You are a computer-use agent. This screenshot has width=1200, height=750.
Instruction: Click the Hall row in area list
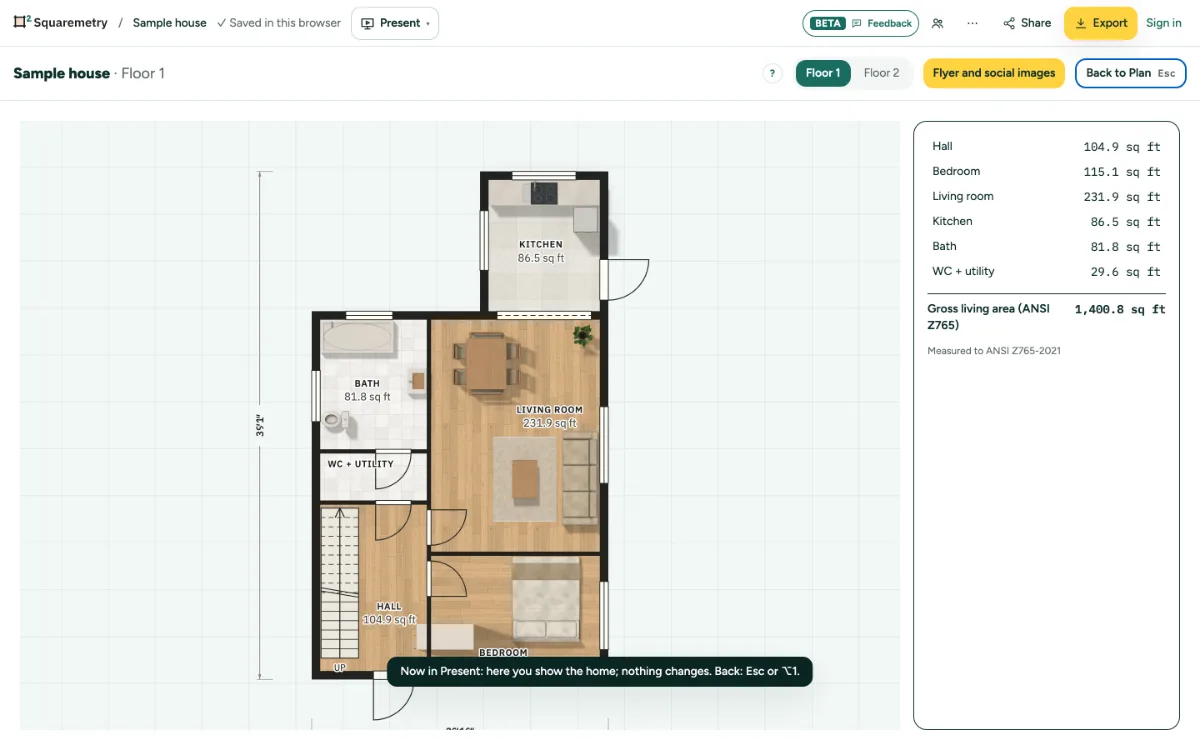1046,147
